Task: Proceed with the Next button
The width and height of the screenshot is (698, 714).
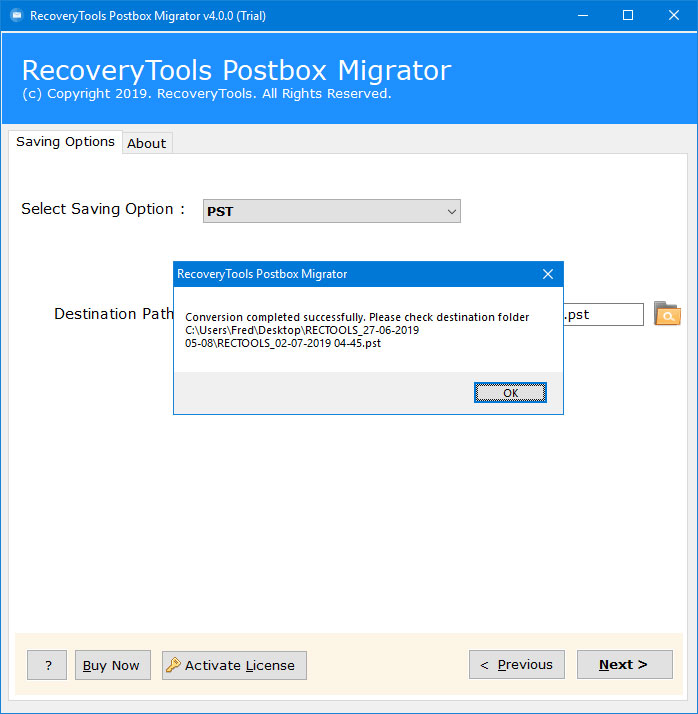Action: click(625, 664)
